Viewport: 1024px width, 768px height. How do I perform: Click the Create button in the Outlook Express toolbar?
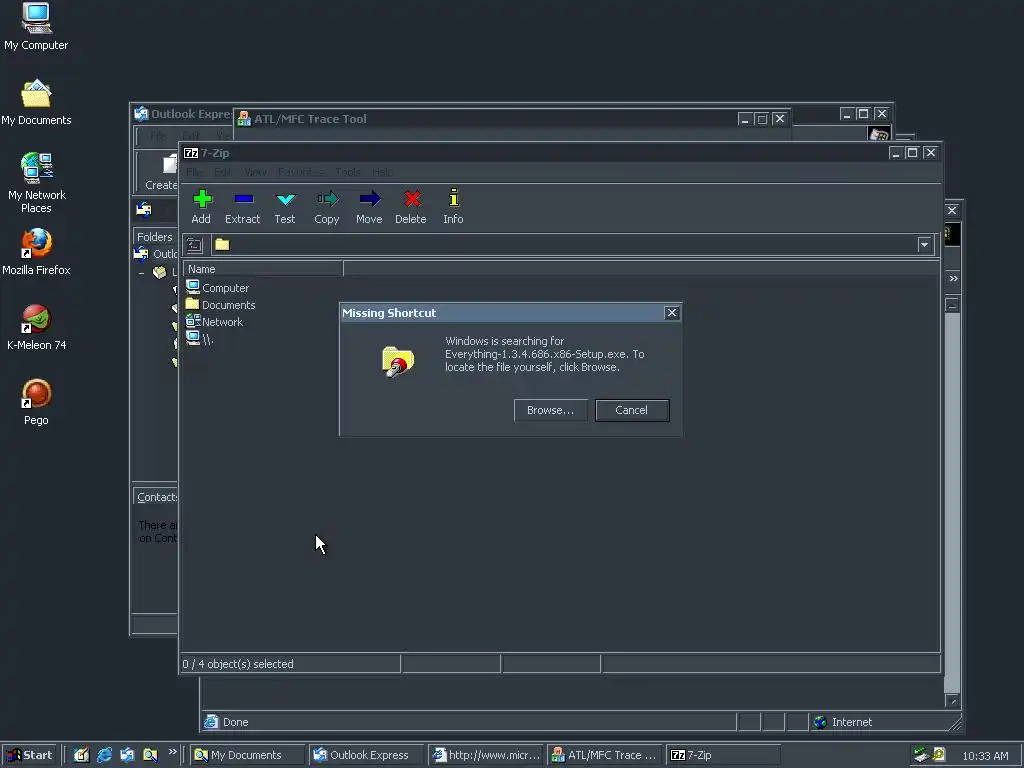[x=161, y=172]
